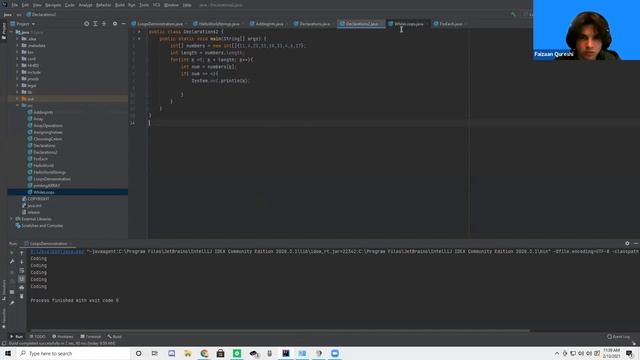Open the Refactor menu
This screenshot has height=360, width=640.
[x=103, y=5]
